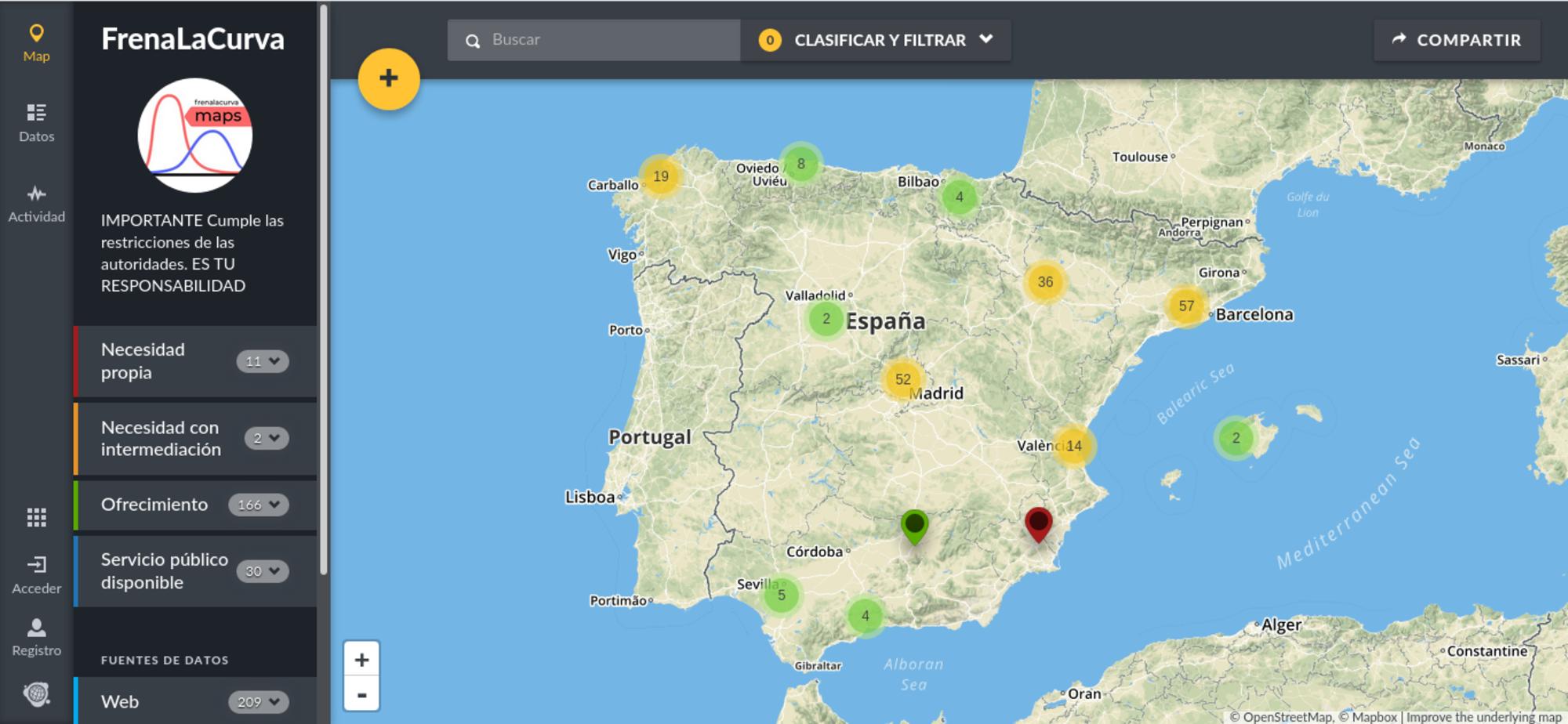This screenshot has width=1568, height=724.
Task: Click the Compartir share button
Action: tap(1457, 40)
